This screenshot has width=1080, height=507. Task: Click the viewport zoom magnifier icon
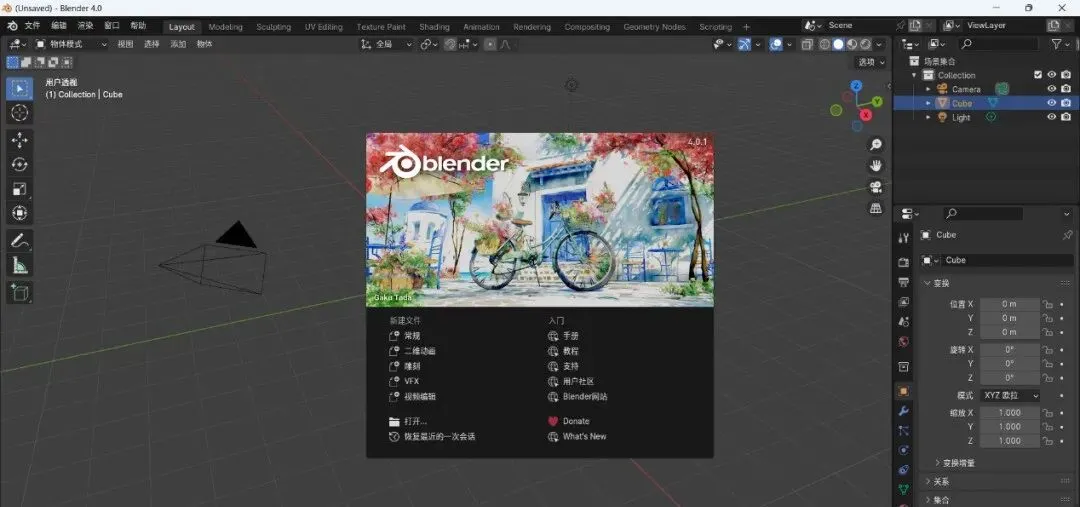(x=876, y=145)
